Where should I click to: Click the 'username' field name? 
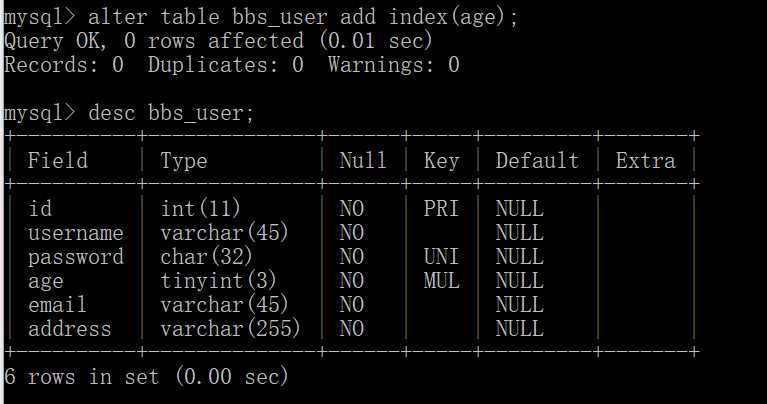point(76,233)
